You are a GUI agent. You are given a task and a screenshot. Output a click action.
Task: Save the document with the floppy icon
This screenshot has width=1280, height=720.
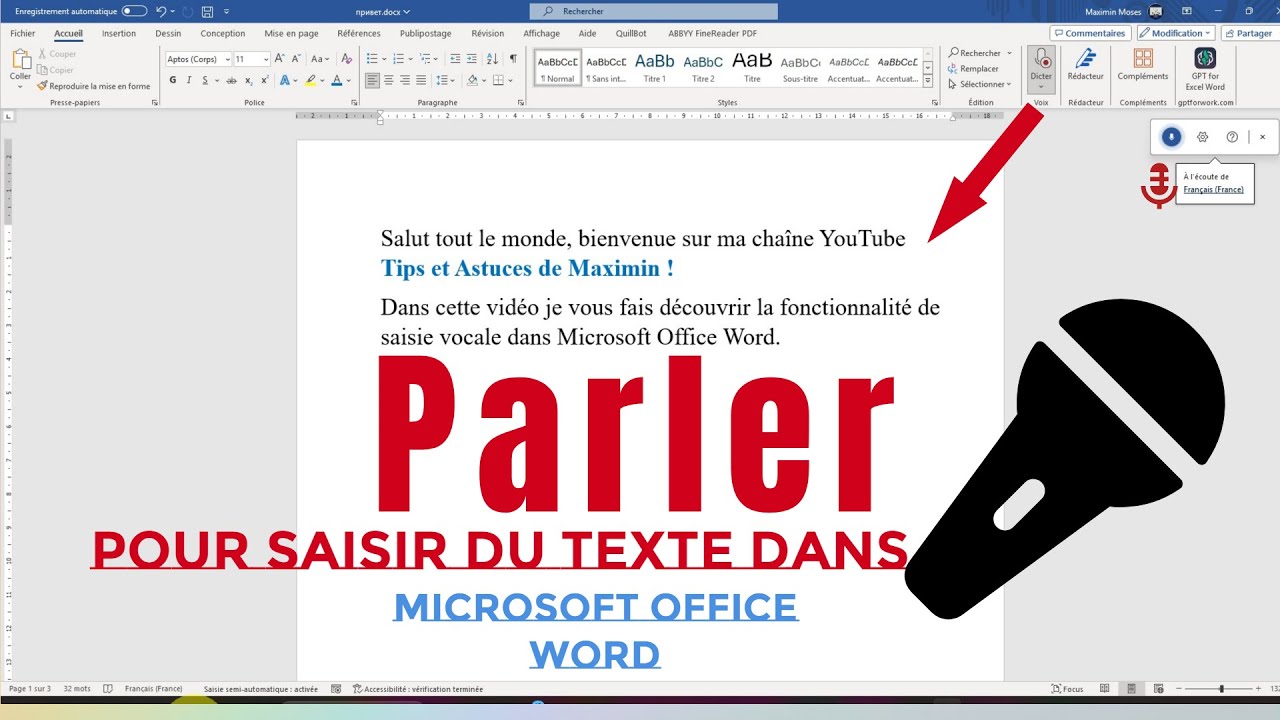click(x=207, y=11)
